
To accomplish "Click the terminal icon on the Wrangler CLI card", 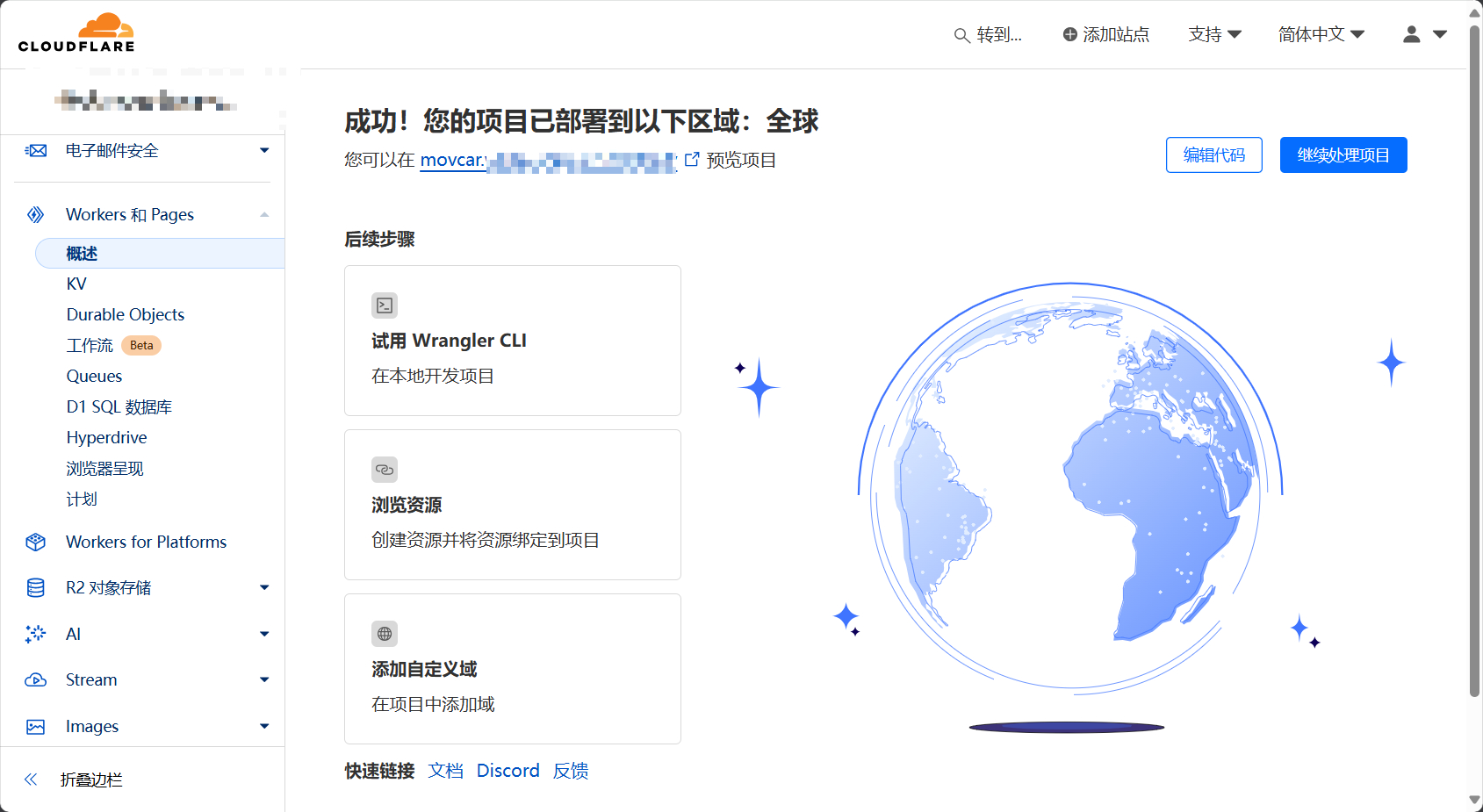I will [385, 305].
